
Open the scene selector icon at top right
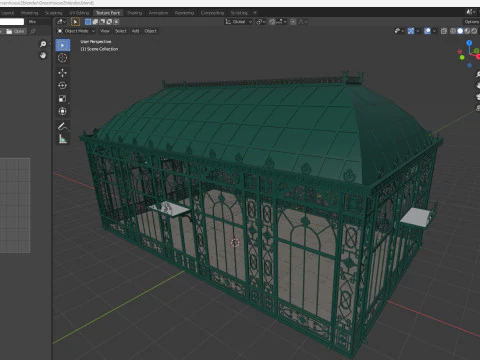tap(470, 12)
